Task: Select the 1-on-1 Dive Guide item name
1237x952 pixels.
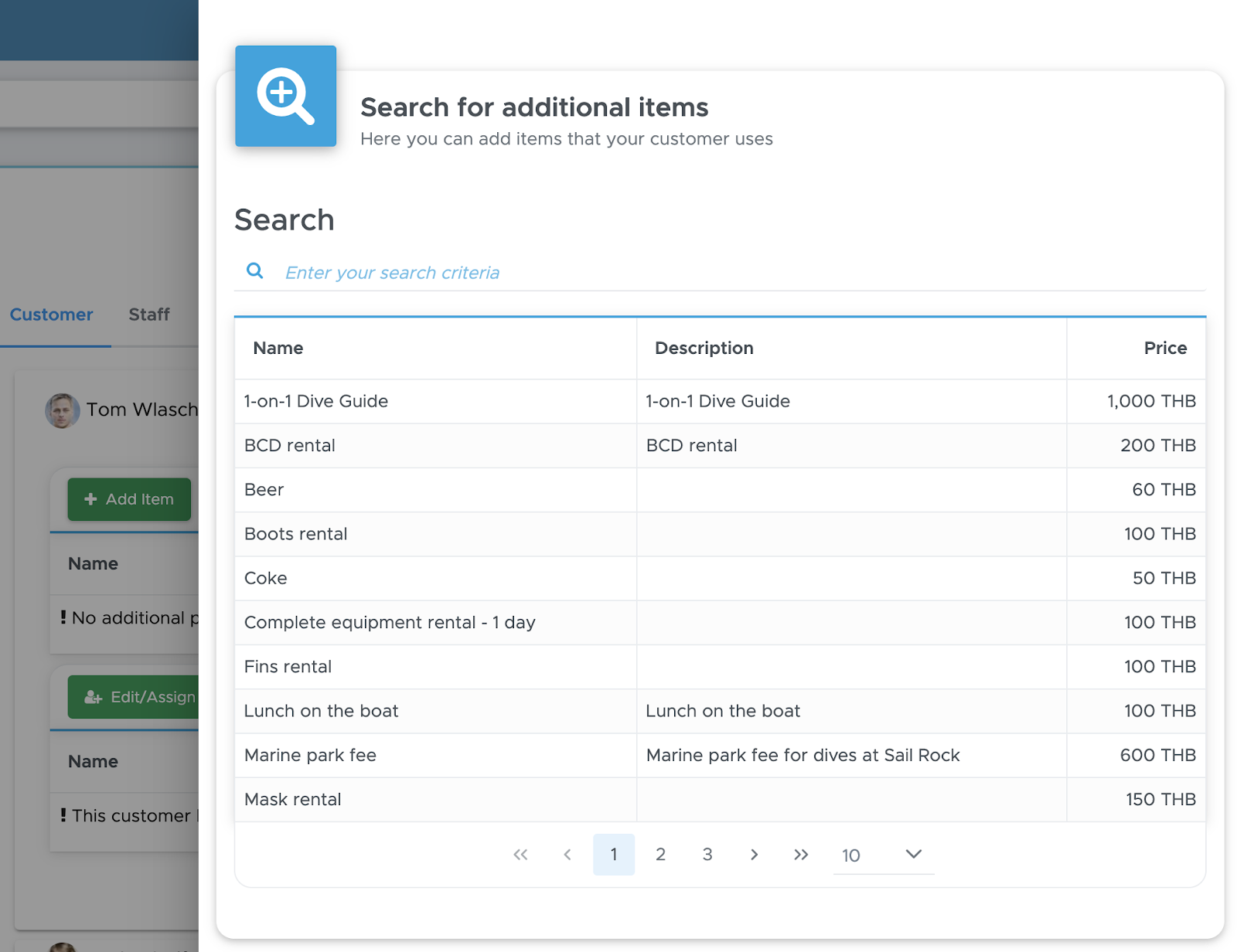Action: point(316,402)
